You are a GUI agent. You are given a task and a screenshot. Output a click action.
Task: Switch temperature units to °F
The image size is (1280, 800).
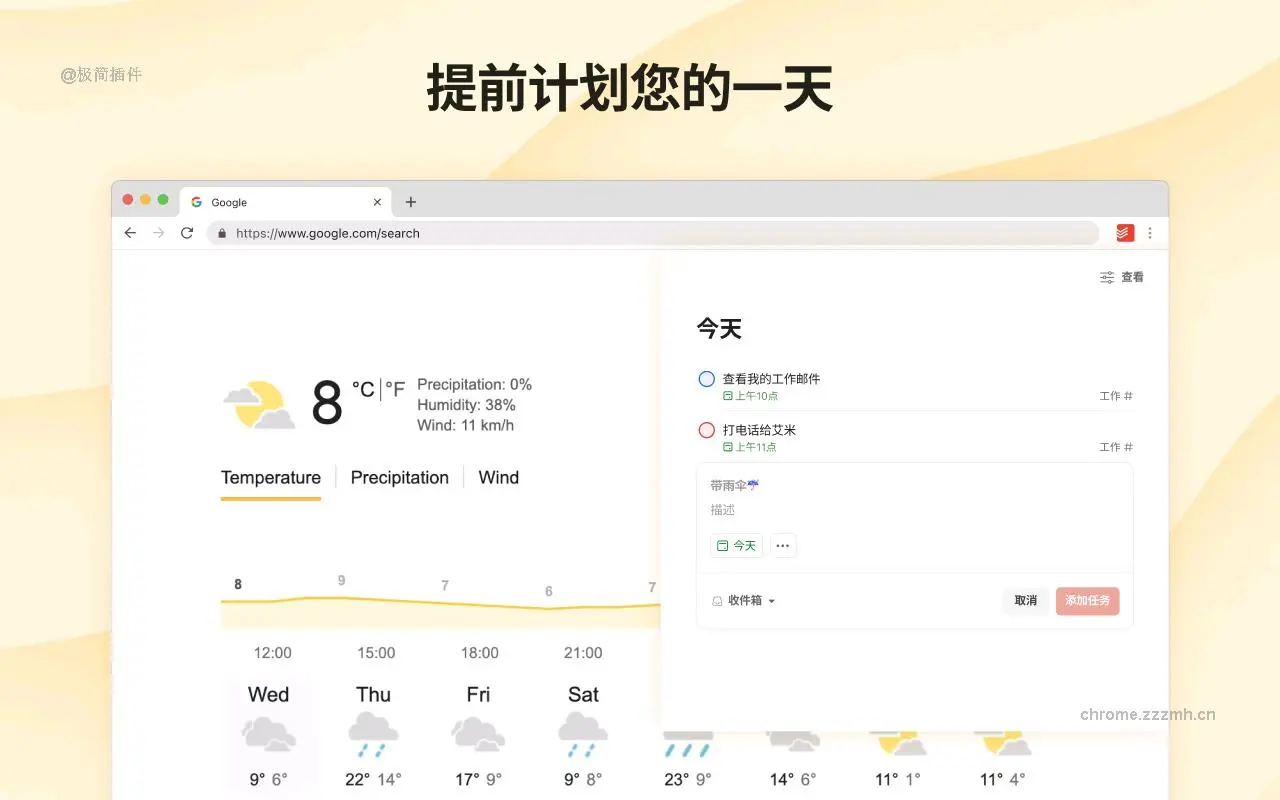pyautogui.click(x=394, y=389)
